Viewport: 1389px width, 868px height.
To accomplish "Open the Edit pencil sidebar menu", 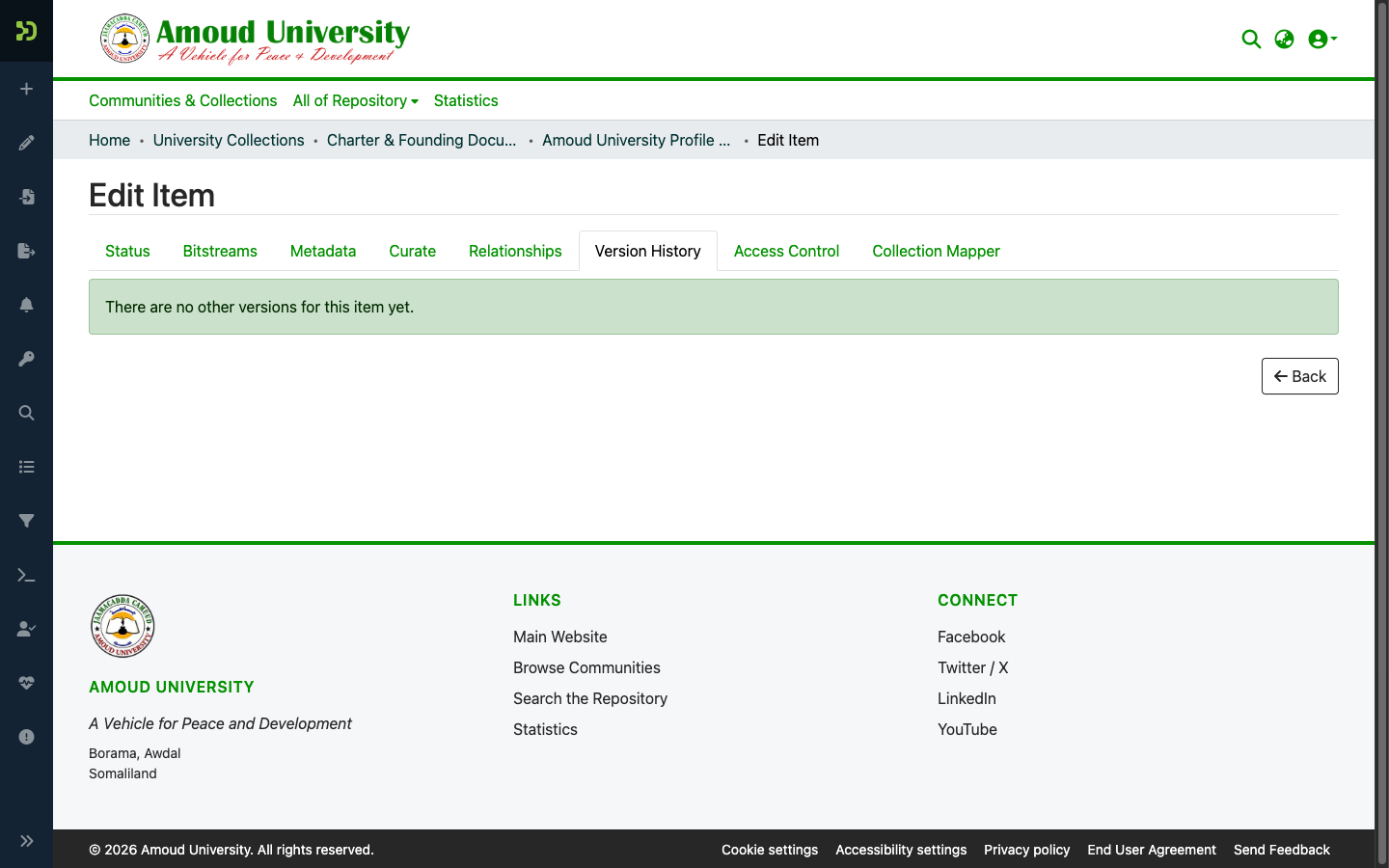I will click(26, 143).
